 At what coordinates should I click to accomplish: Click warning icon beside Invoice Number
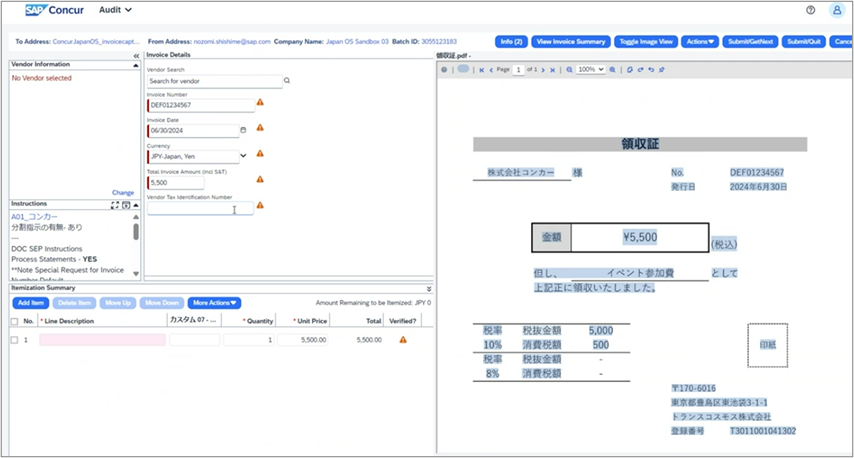[260, 103]
